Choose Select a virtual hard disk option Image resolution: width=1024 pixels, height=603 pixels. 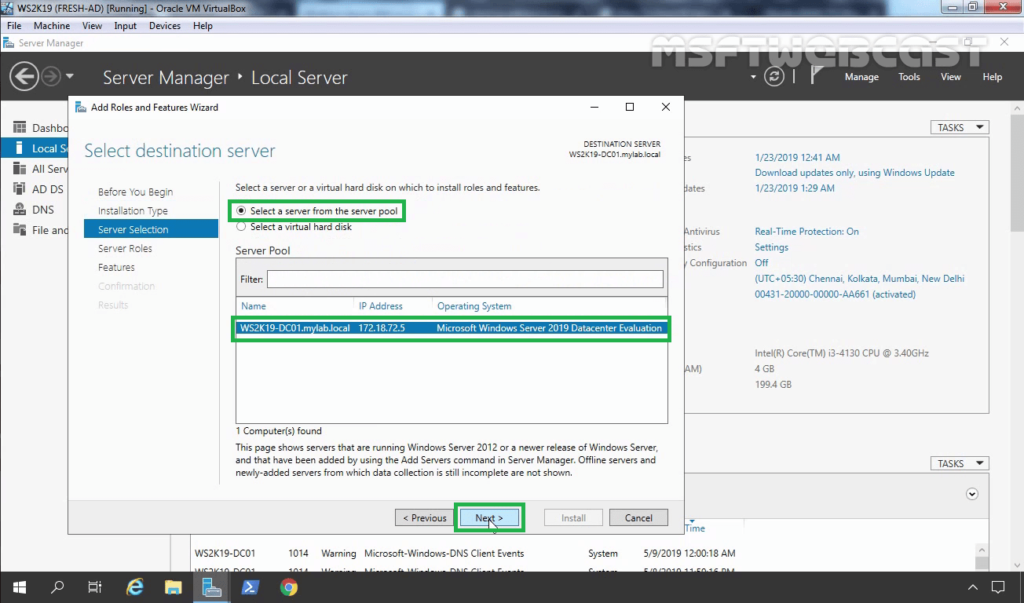[x=294, y=227]
